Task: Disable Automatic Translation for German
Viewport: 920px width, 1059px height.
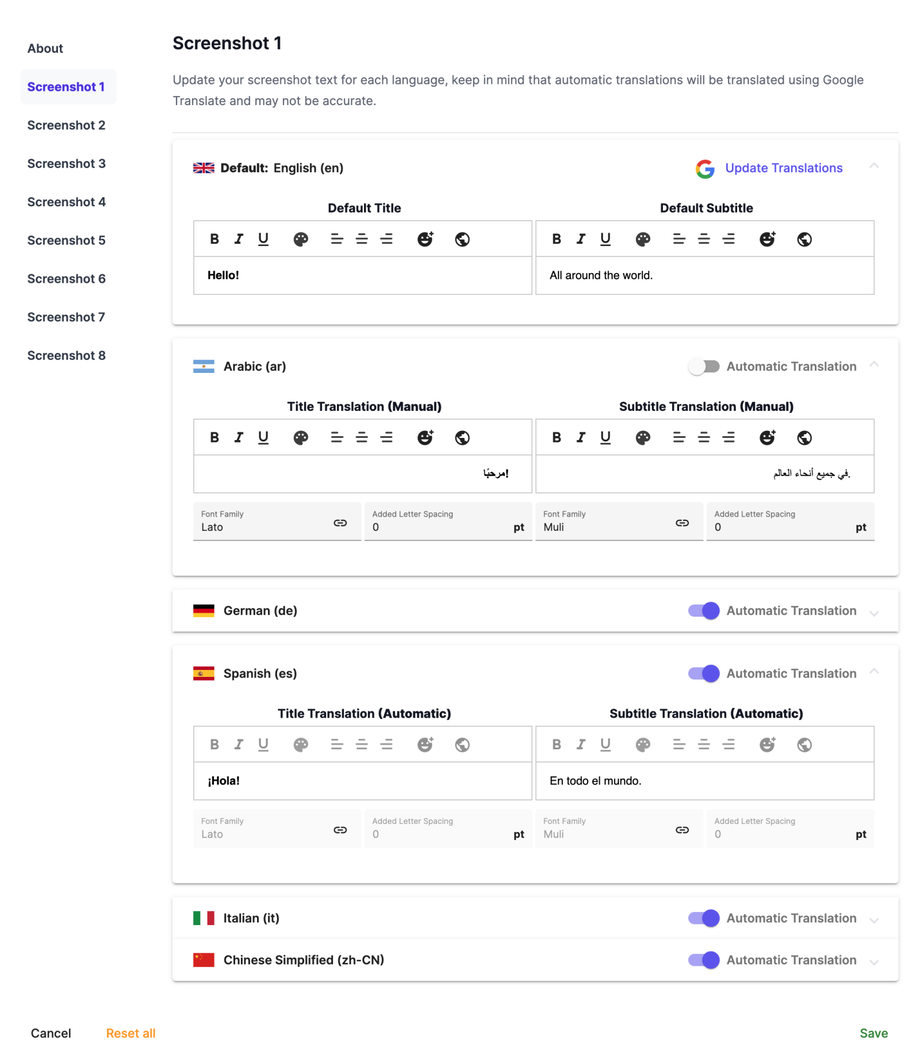Action: (703, 611)
